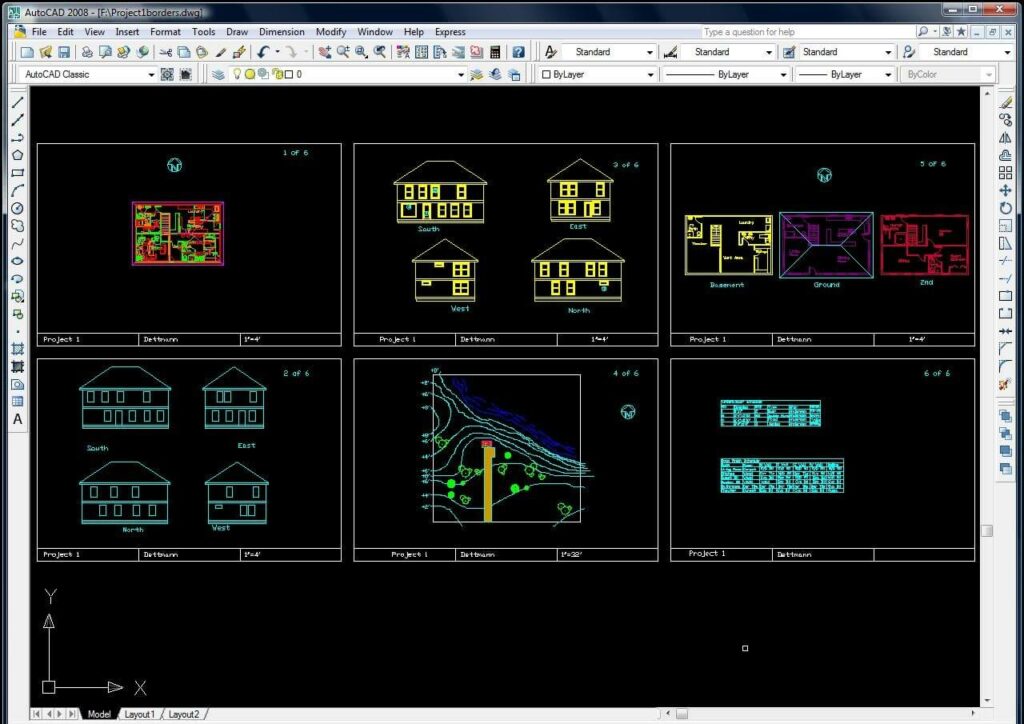Open the File menu
The width and height of the screenshot is (1024, 724).
(39, 31)
